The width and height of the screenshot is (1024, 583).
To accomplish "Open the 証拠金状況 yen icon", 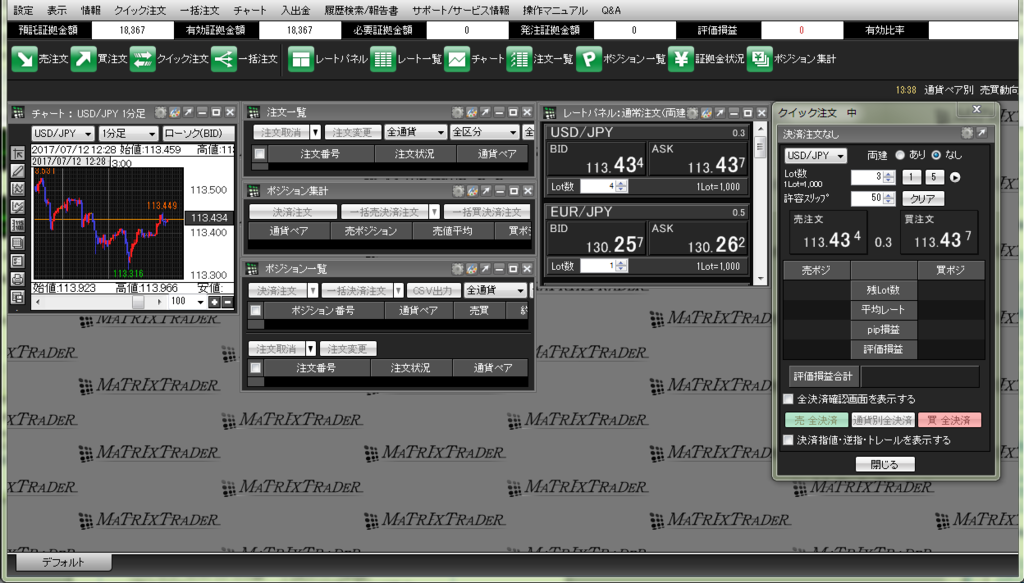I will (681, 59).
